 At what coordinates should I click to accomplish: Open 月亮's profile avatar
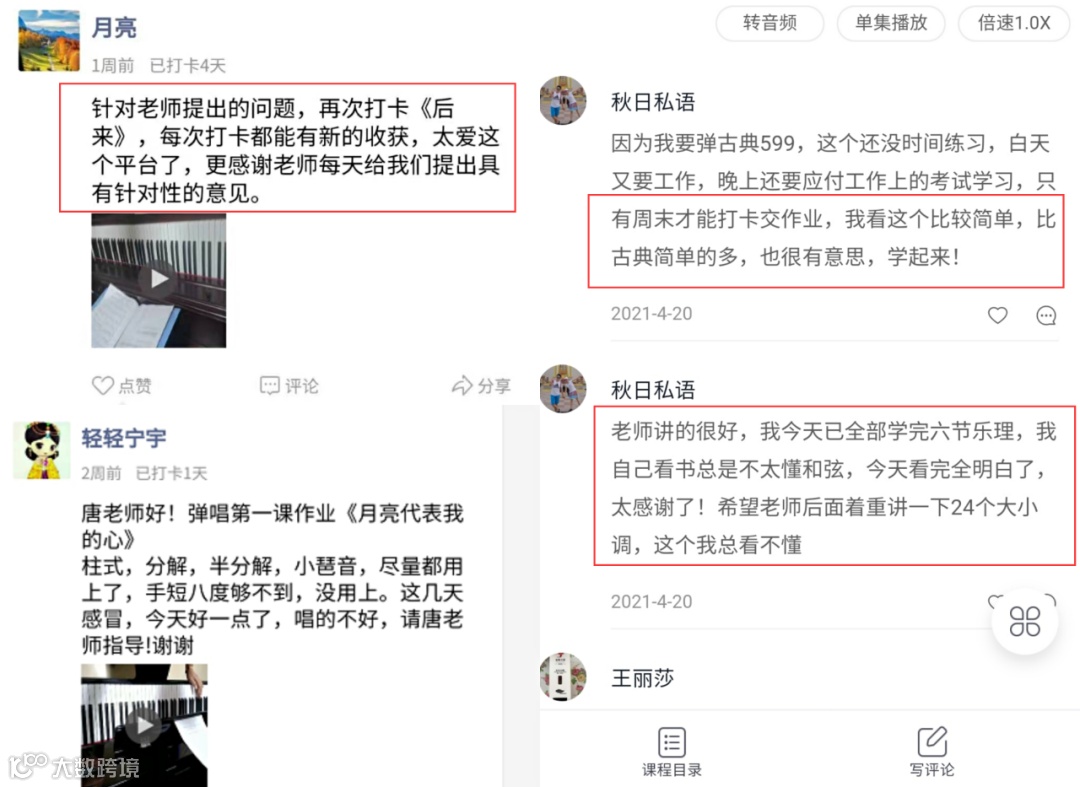(x=49, y=41)
